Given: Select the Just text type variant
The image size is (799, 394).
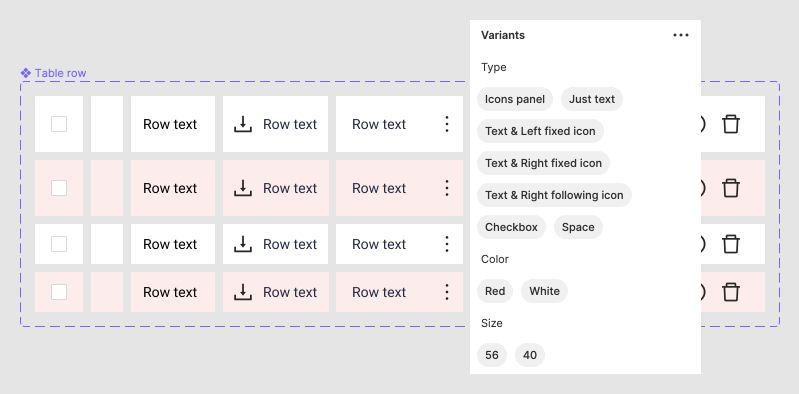Looking at the screenshot, I should 592,99.
